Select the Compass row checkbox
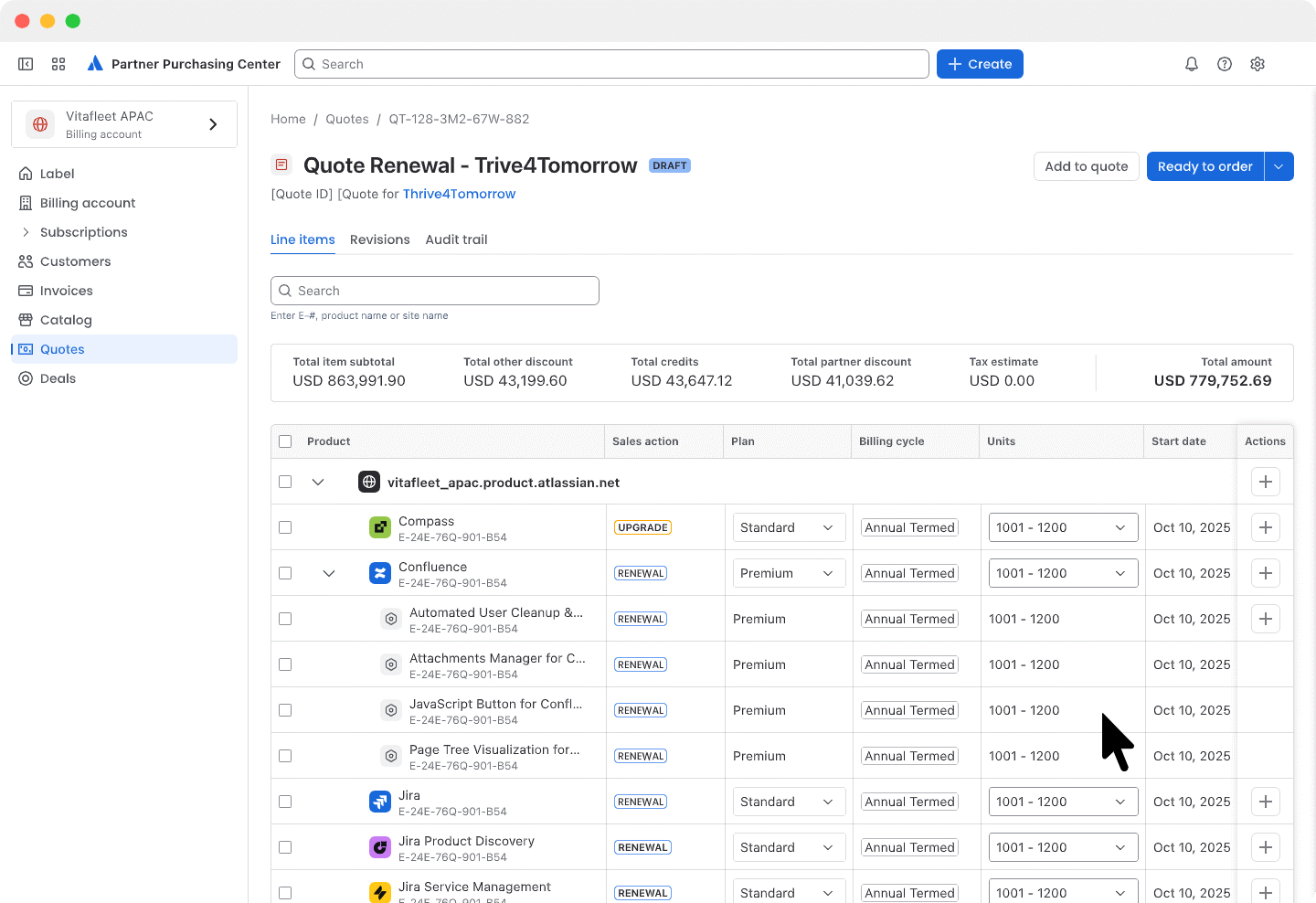 [285, 527]
